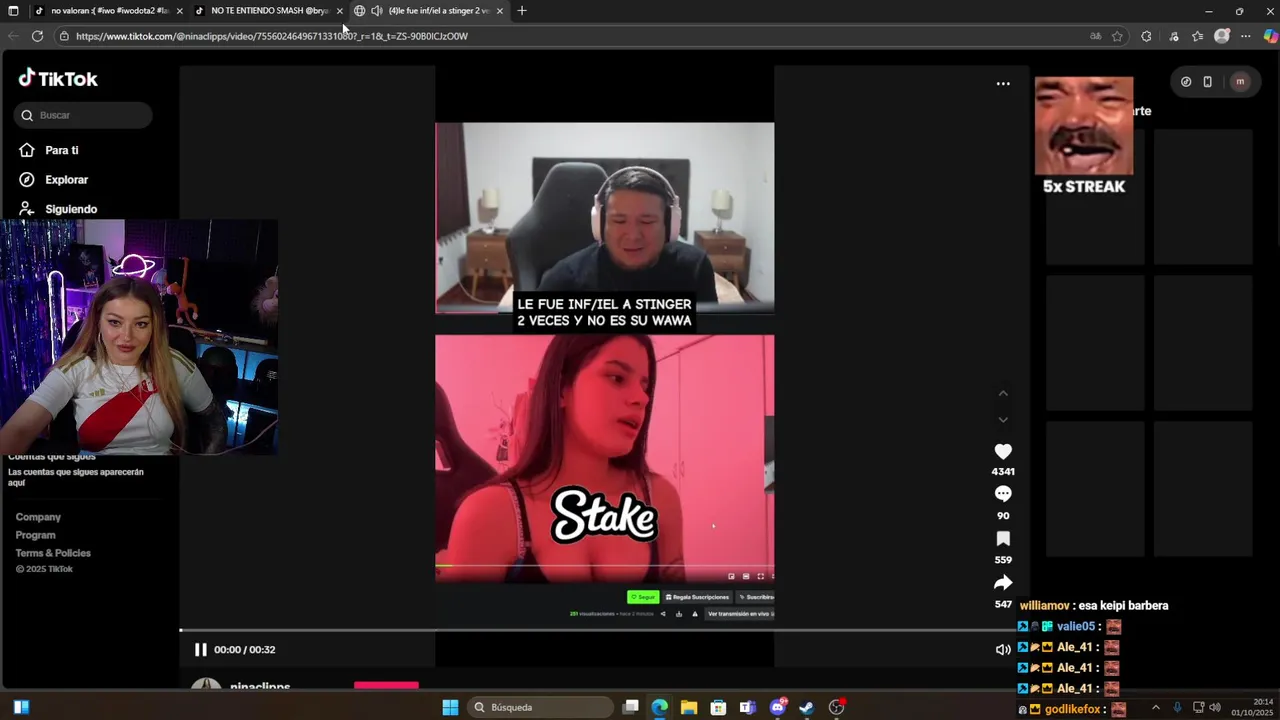
Task: Open Steam from taskbar
Action: coord(807,708)
